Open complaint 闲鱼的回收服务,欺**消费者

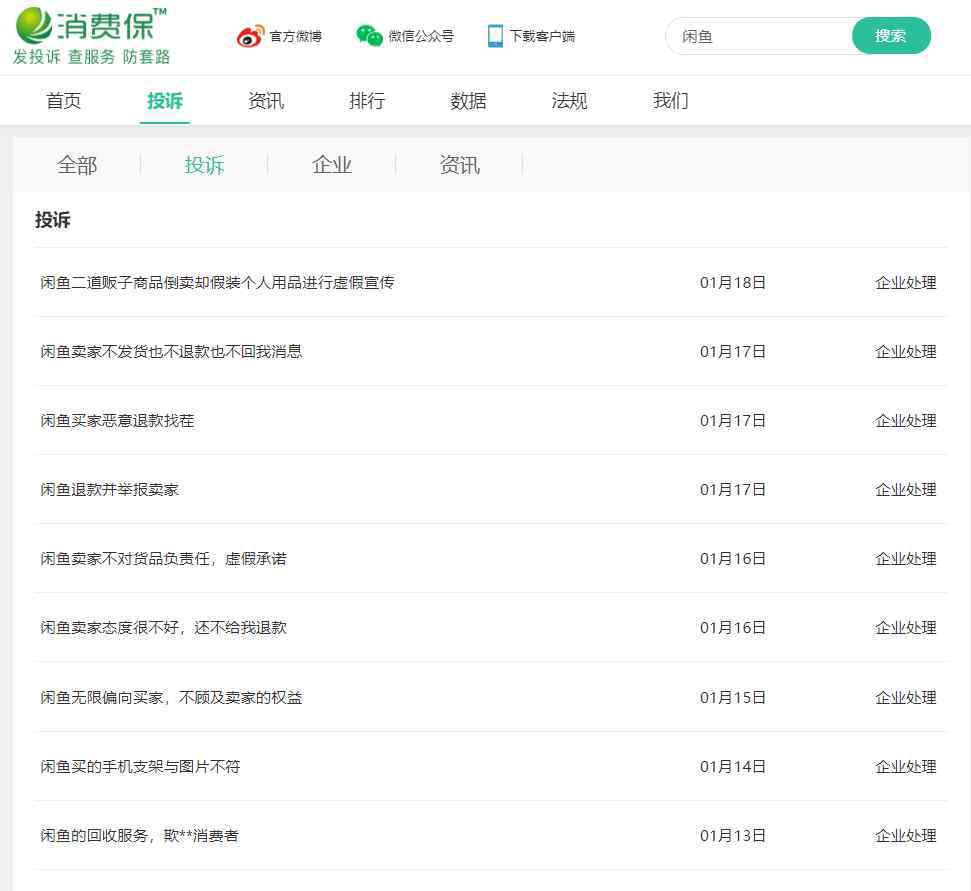point(139,836)
